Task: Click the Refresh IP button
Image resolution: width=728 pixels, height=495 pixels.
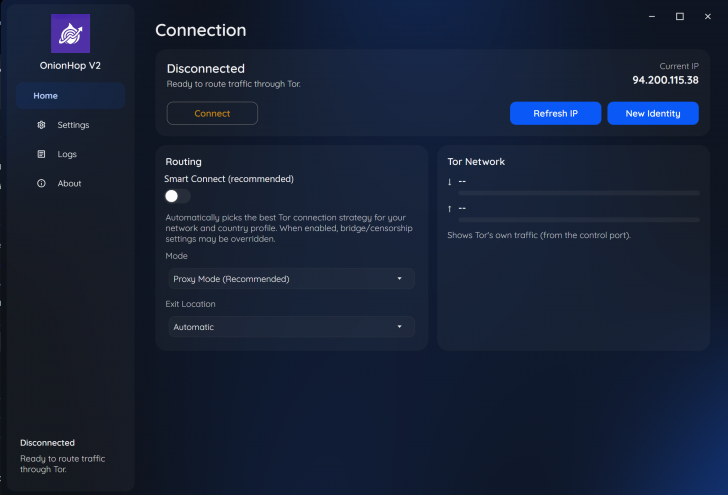Action: click(x=555, y=113)
